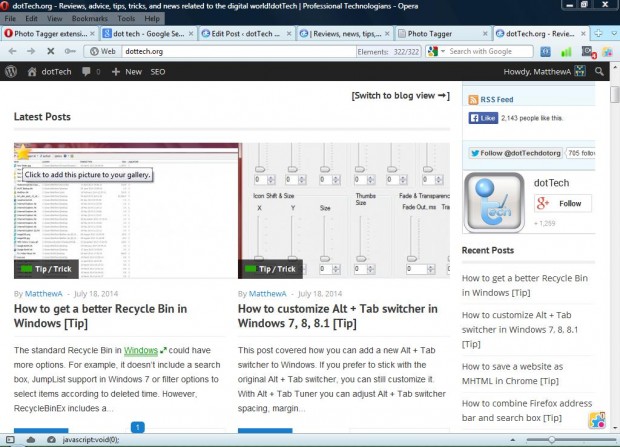The image size is (620, 447).
Task: Click the admin bar search magnifier
Action: [599, 72]
